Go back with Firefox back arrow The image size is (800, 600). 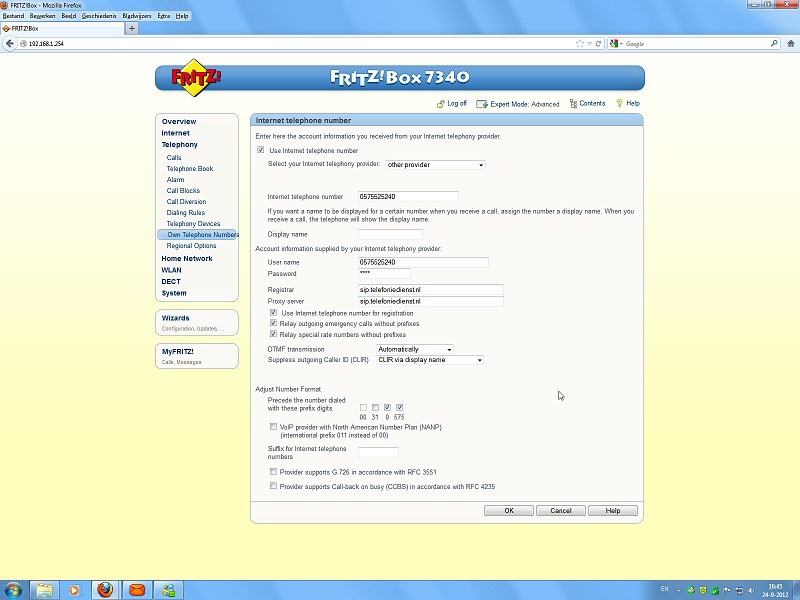tap(10, 44)
